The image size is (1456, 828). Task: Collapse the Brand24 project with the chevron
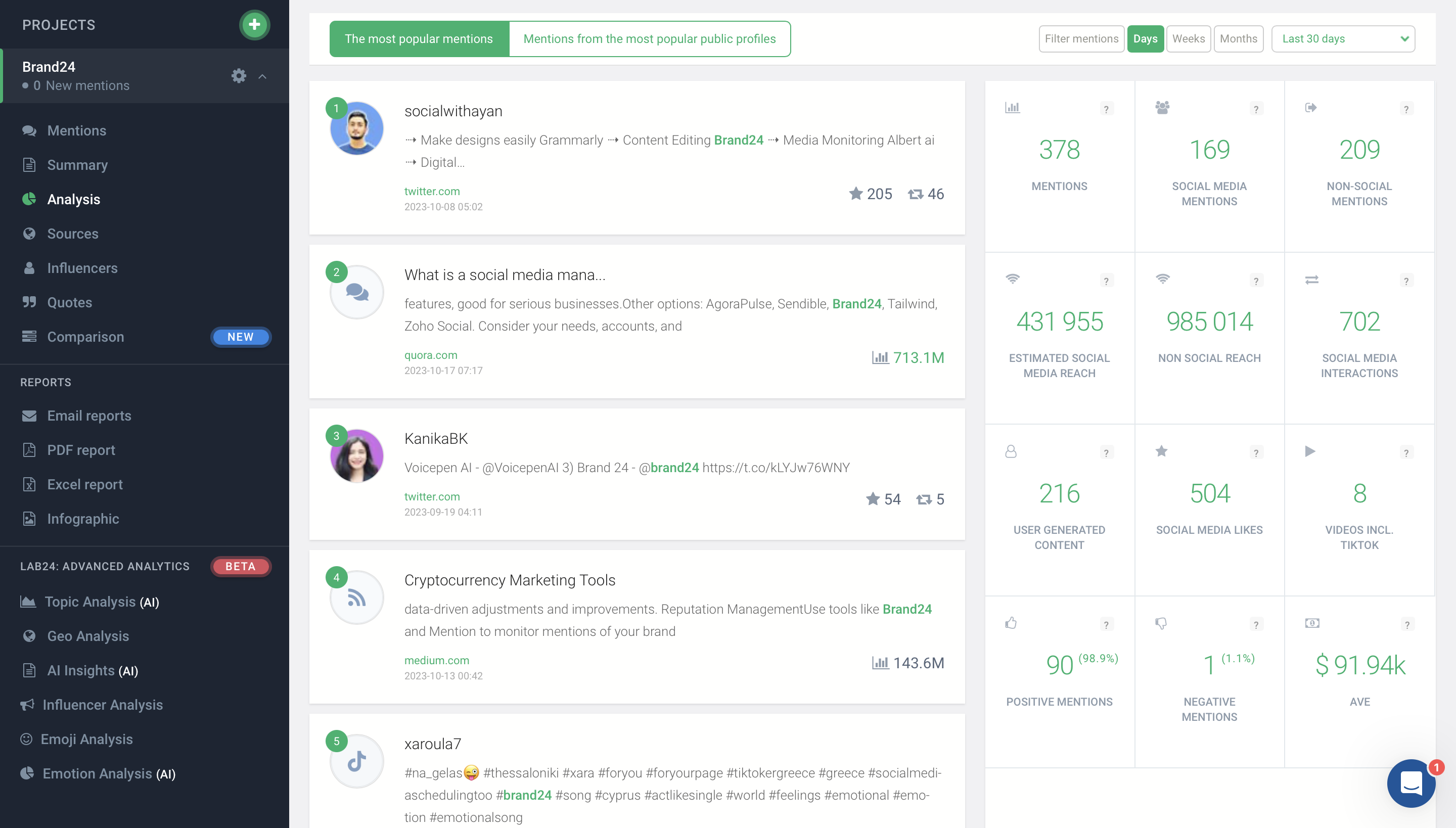tap(262, 76)
